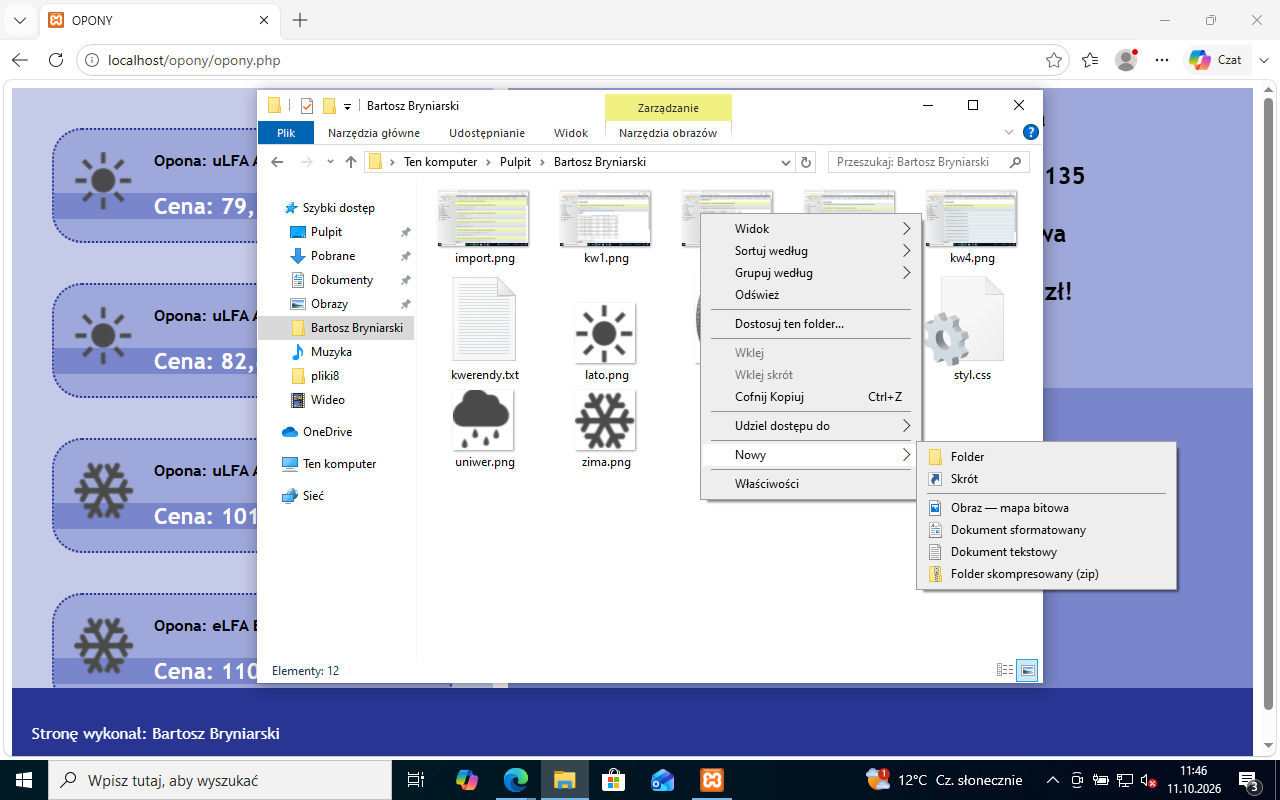Select Cofnij Kopiuj menu entry

tap(810, 397)
